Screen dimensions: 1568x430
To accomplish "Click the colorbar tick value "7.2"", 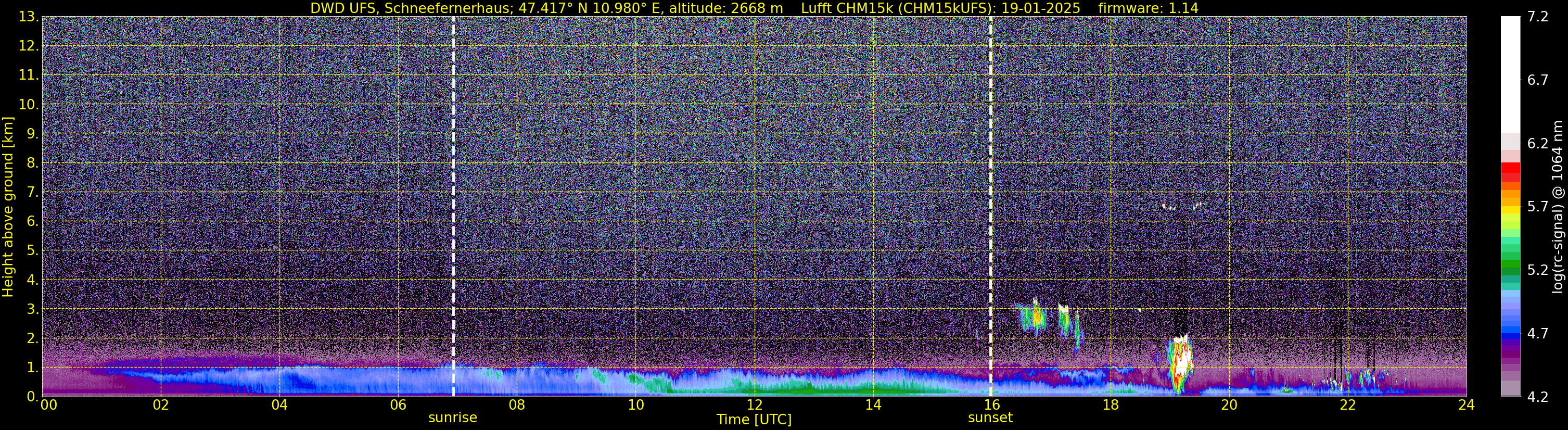I will pyautogui.click(x=1538, y=17).
